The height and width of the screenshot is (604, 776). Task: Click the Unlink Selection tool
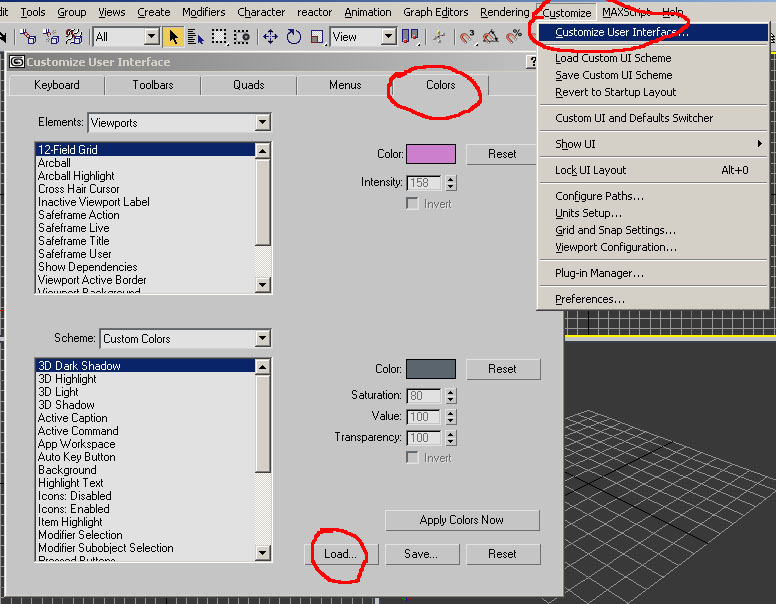pos(51,37)
